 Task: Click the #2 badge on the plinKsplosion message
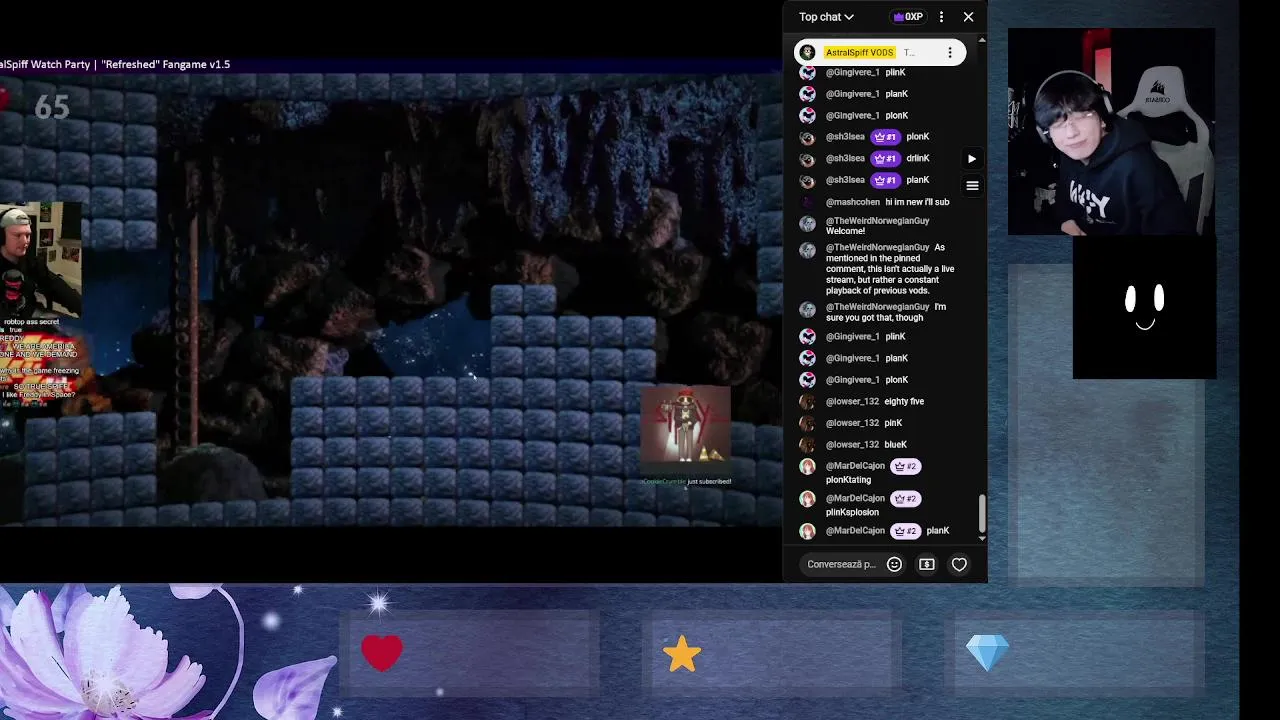click(x=905, y=498)
